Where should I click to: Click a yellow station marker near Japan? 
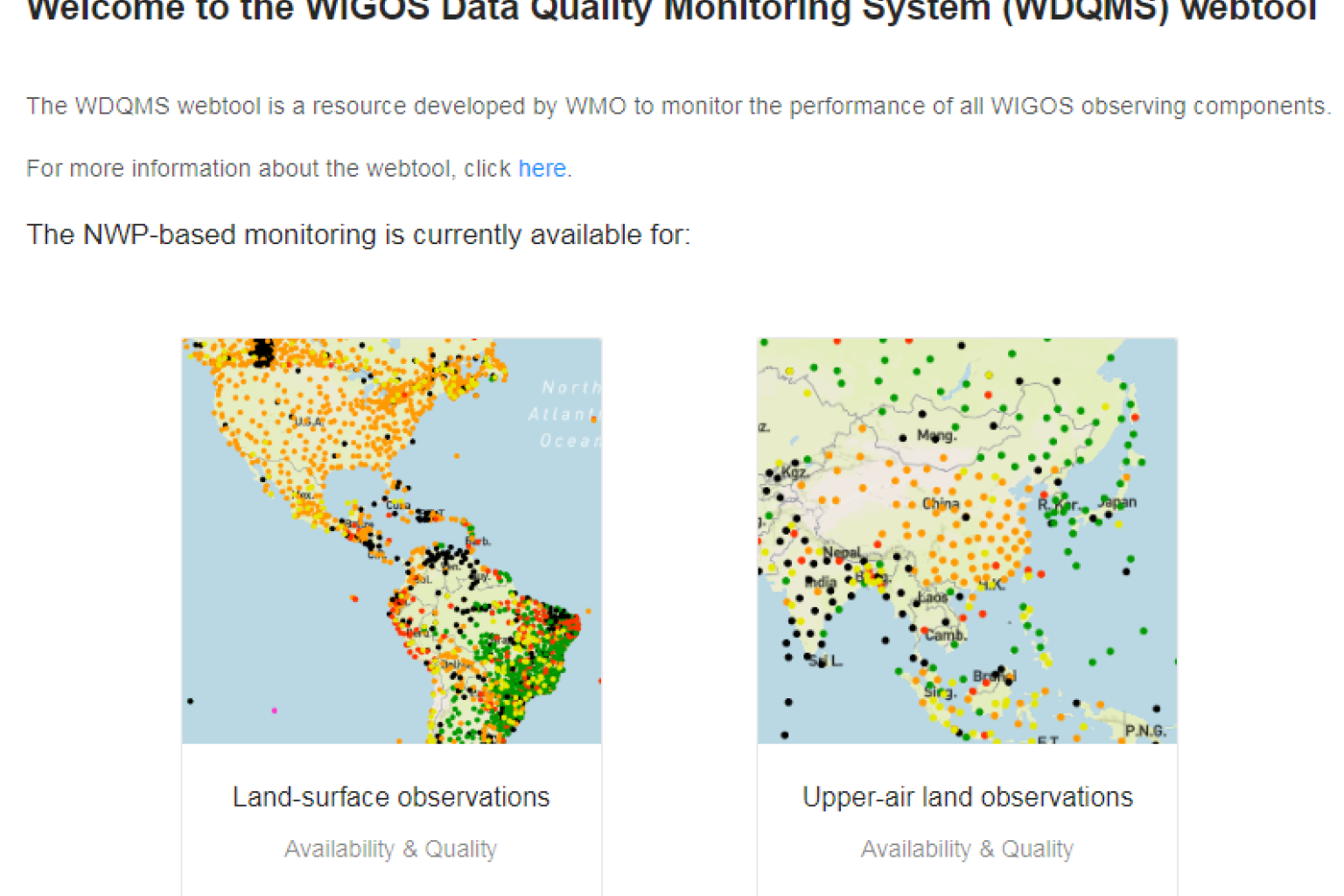[1119, 524]
